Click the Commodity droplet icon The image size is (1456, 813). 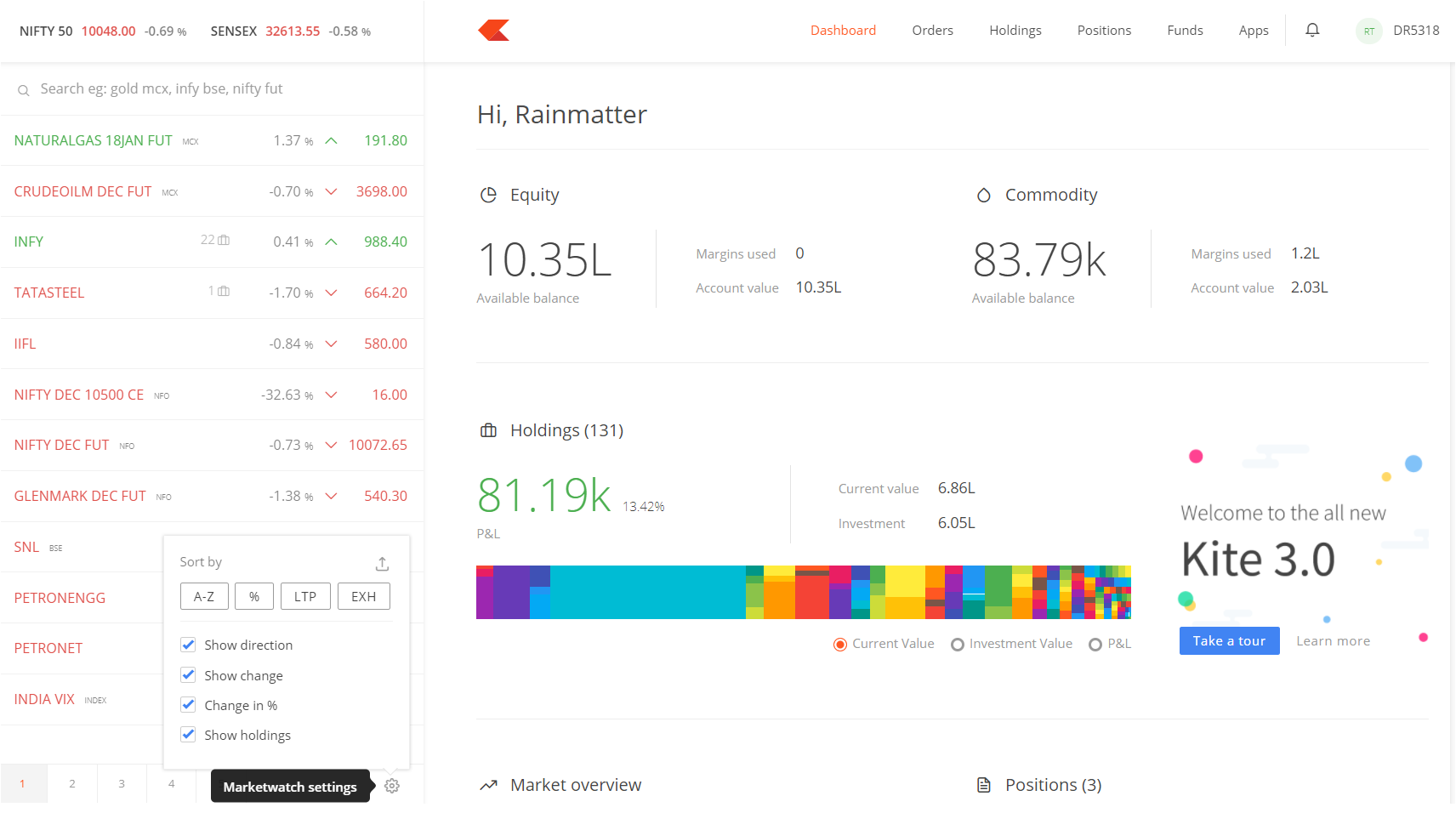click(984, 195)
